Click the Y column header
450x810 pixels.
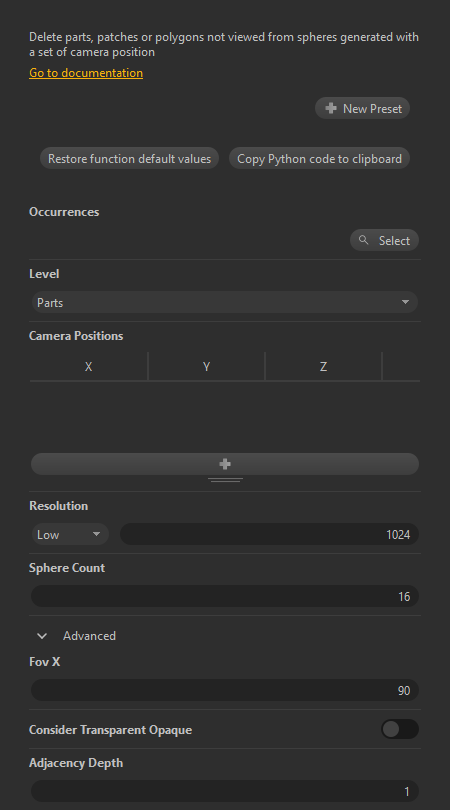point(206,366)
